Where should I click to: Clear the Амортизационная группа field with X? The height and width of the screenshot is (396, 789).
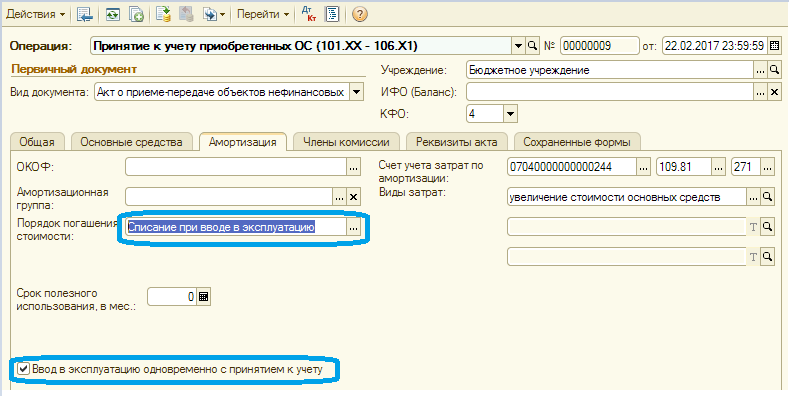(x=354, y=197)
